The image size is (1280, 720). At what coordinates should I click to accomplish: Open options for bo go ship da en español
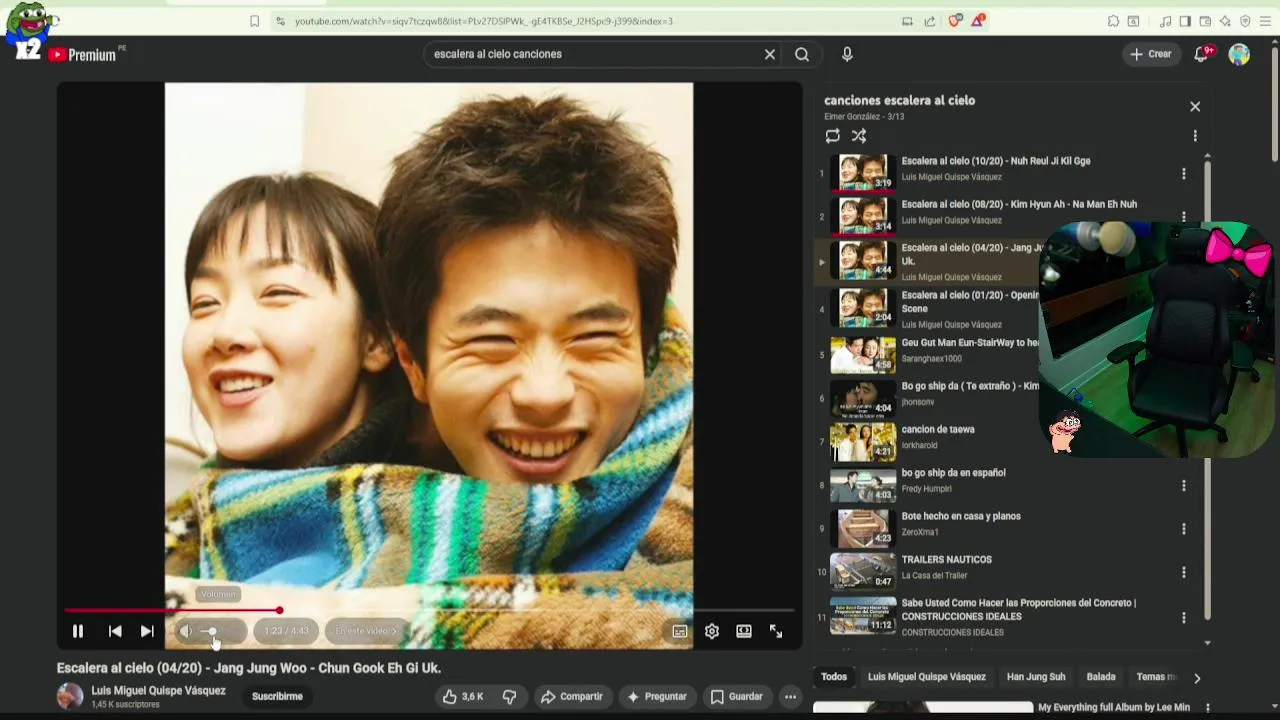(x=1184, y=485)
